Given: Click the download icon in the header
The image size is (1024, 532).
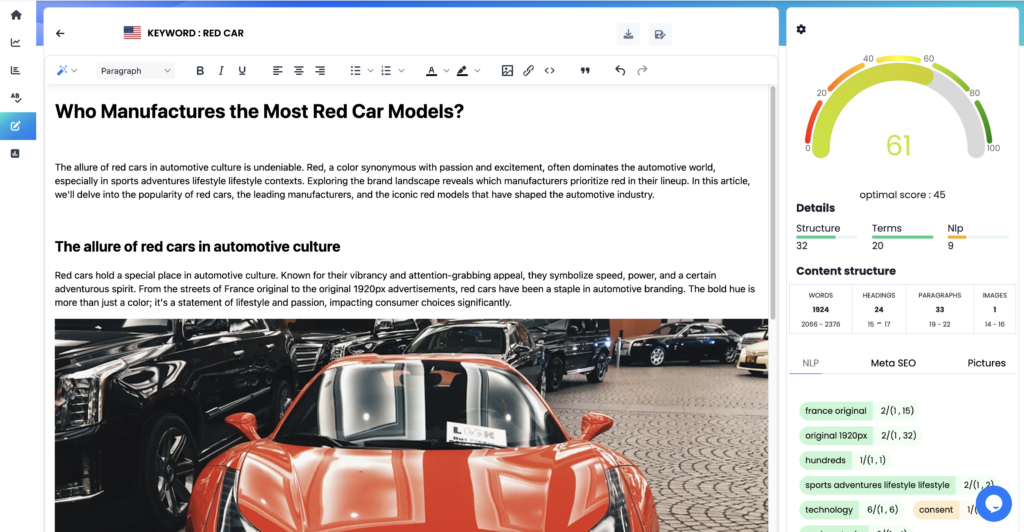Looking at the screenshot, I should click(x=628, y=33).
